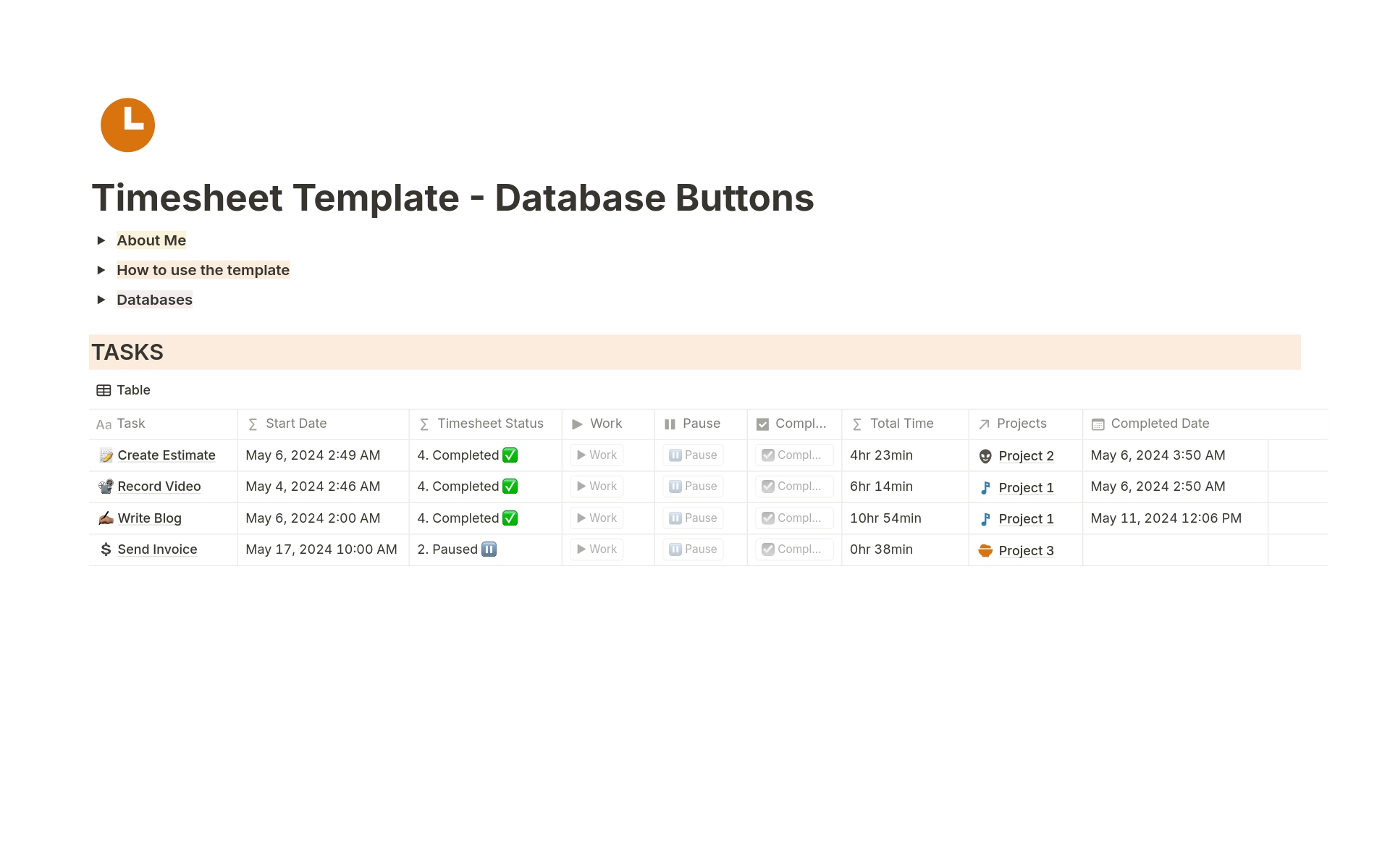The width and height of the screenshot is (1390, 868).
Task: Expand the About Me toggle
Action: coord(101,240)
